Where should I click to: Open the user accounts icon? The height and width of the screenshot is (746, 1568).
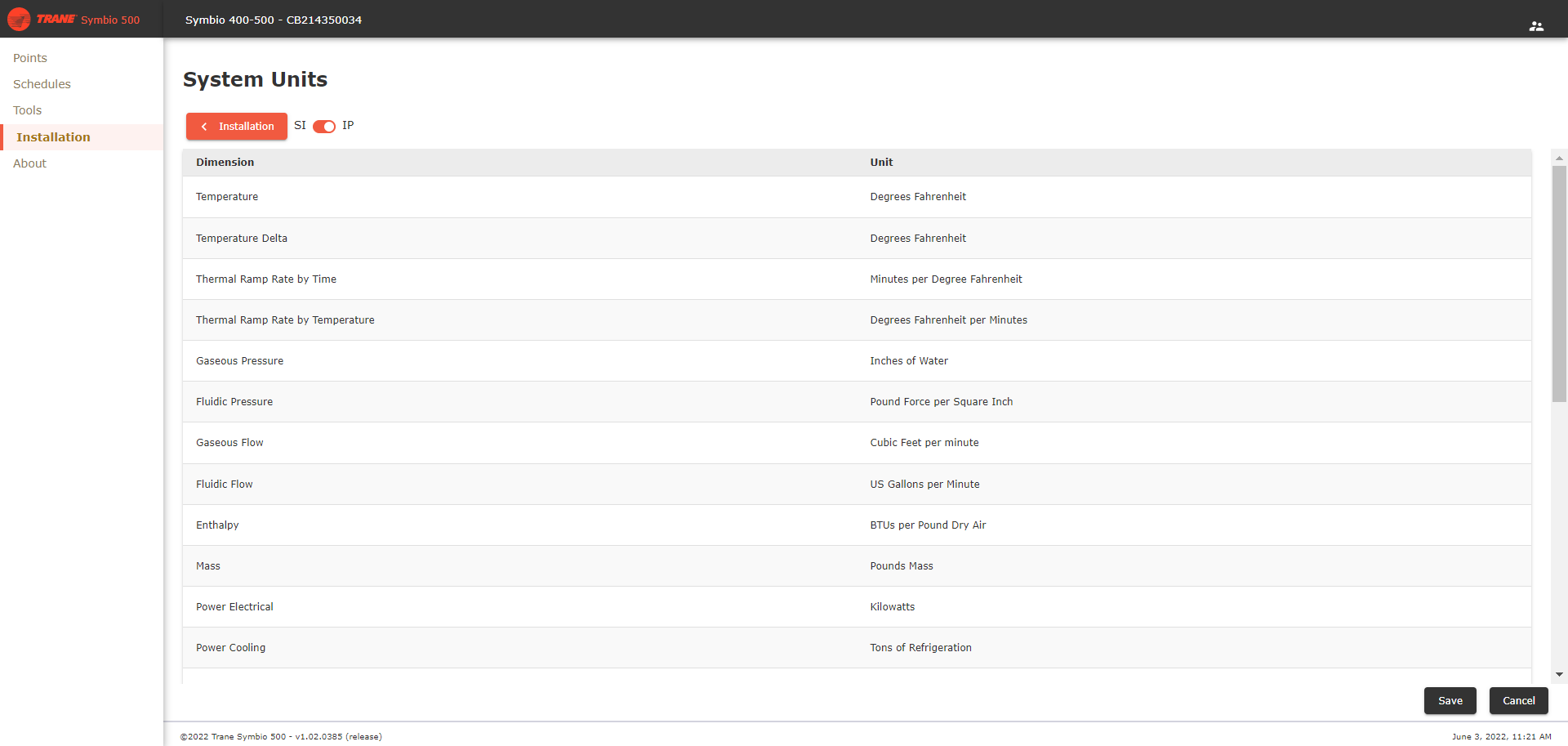point(1535,26)
